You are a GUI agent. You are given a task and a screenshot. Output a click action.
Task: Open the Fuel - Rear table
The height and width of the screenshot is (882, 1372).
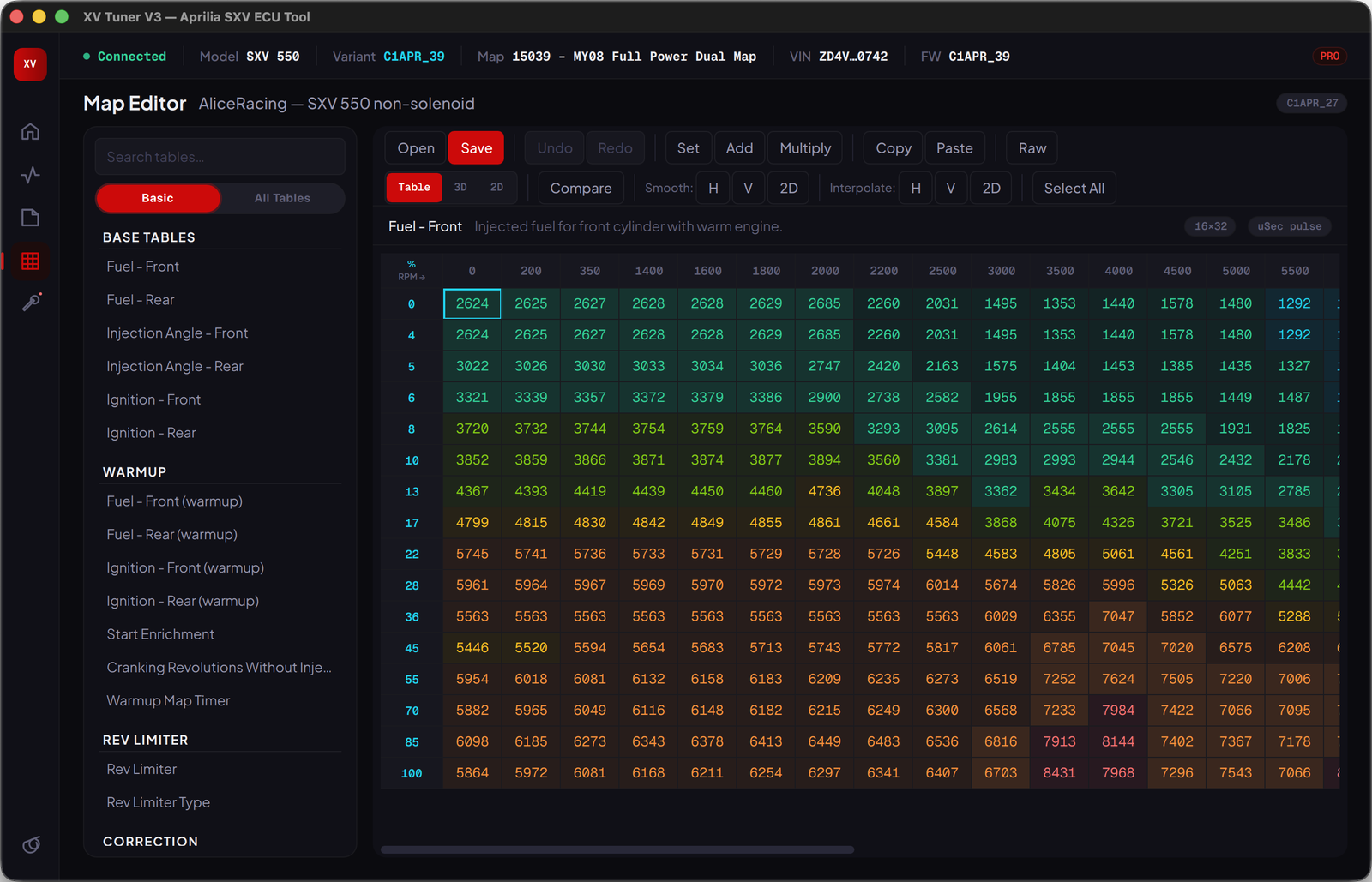[x=220, y=300]
